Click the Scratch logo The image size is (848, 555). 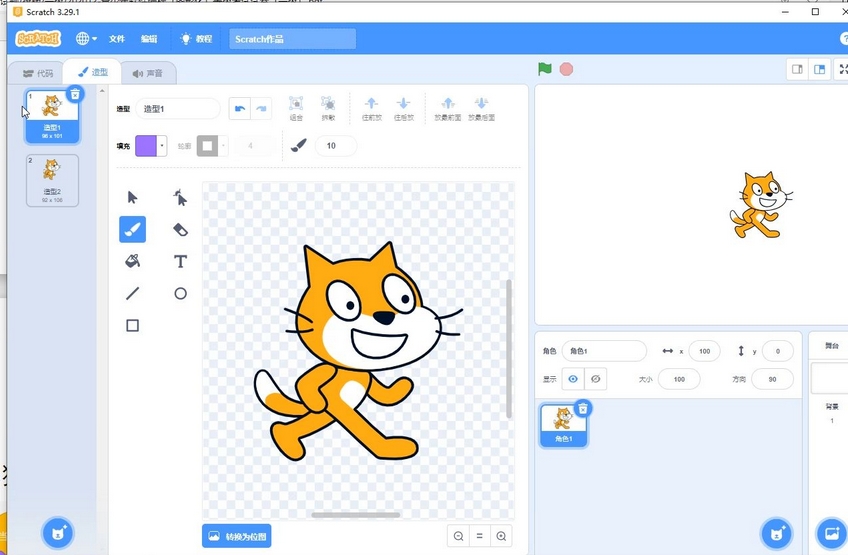(x=38, y=38)
